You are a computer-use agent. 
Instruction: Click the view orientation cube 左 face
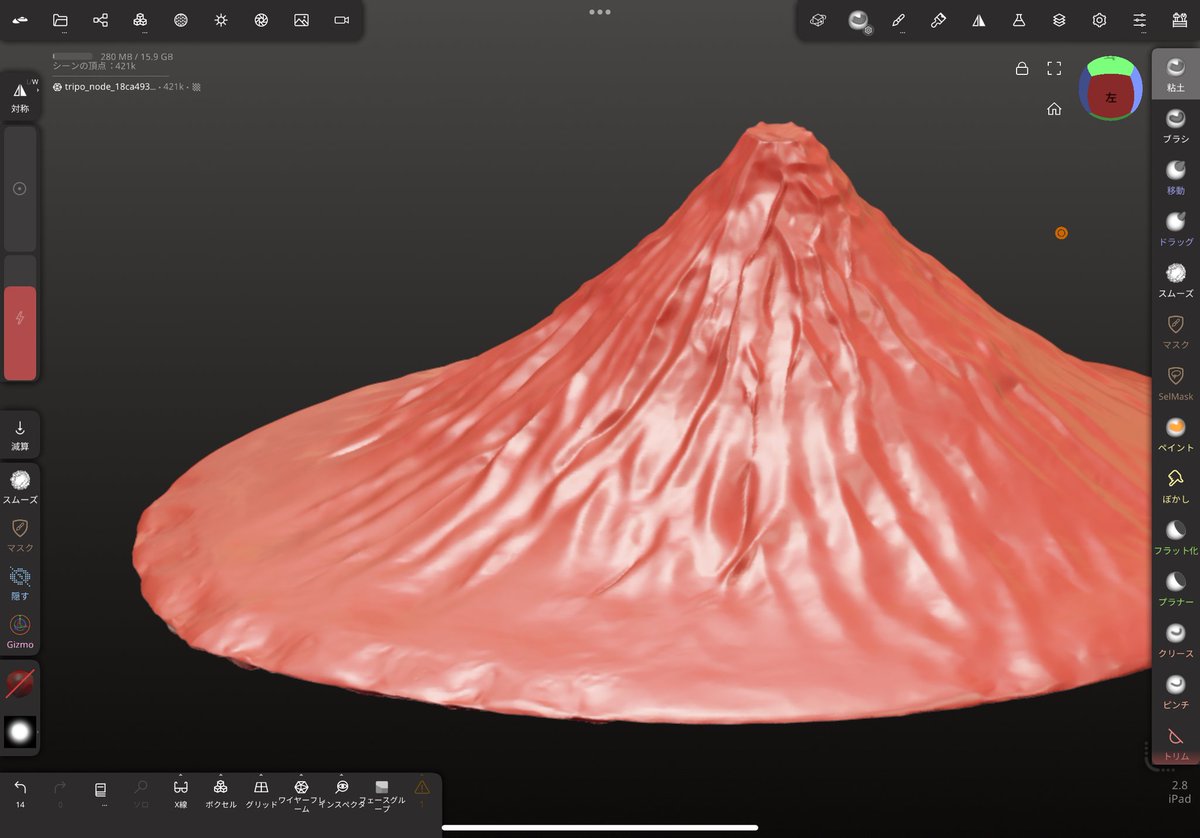point(1110,97)
